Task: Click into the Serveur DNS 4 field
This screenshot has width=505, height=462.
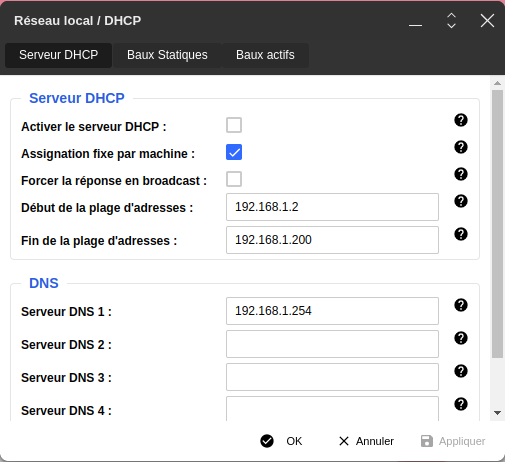Action: click(x=332, y=409)
